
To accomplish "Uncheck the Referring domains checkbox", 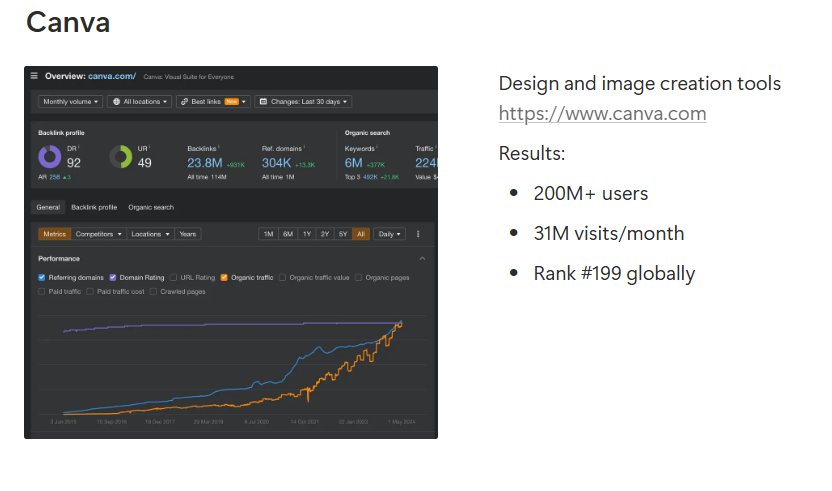I will point(42,277).
